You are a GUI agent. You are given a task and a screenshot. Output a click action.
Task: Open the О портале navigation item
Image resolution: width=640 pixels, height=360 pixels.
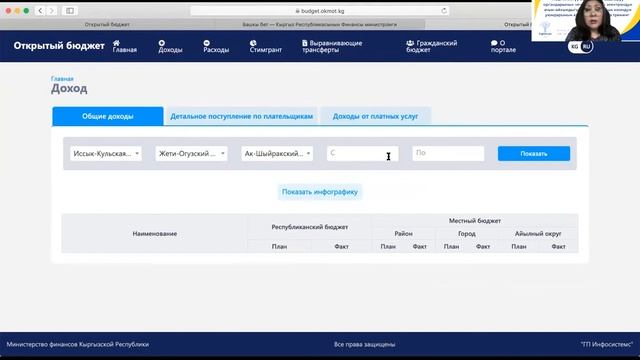(503, 47)
